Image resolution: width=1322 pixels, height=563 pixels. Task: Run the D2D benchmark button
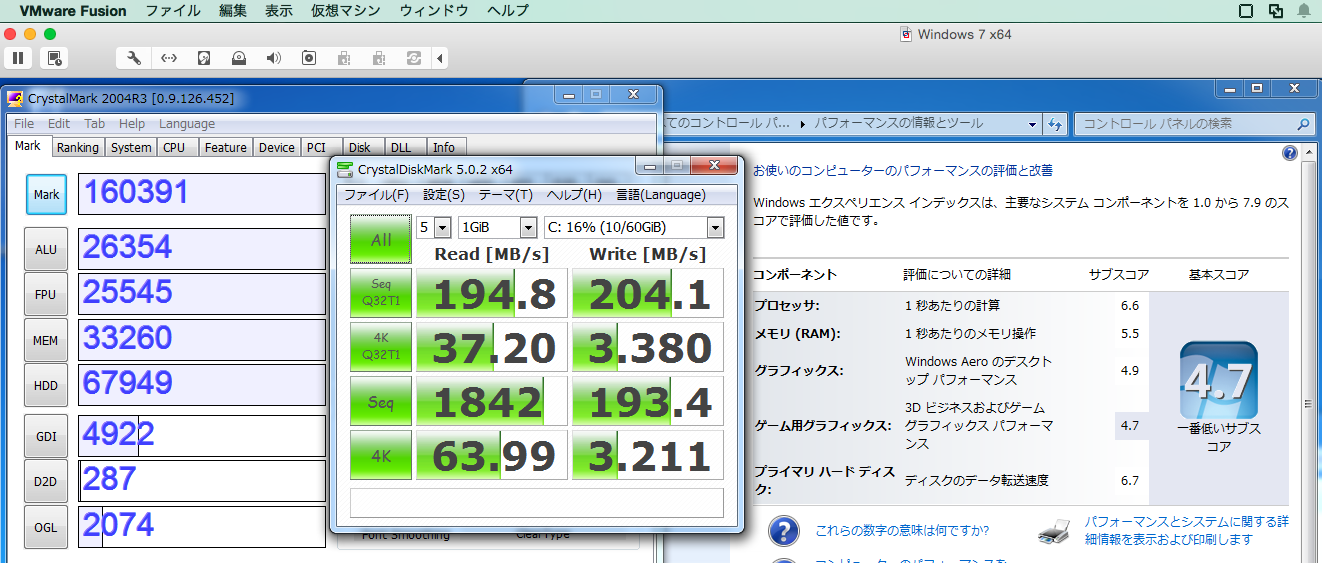click(x=46, y=481)
